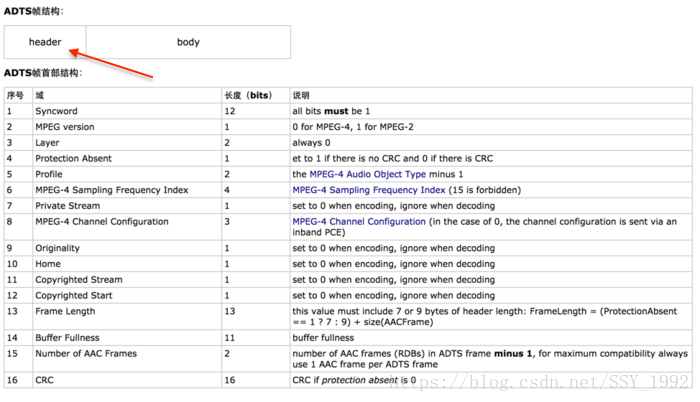Viewport: 700px width, 402px height.
Task: Select the 'Private Stream' field cell
Action: coord(127,206)
